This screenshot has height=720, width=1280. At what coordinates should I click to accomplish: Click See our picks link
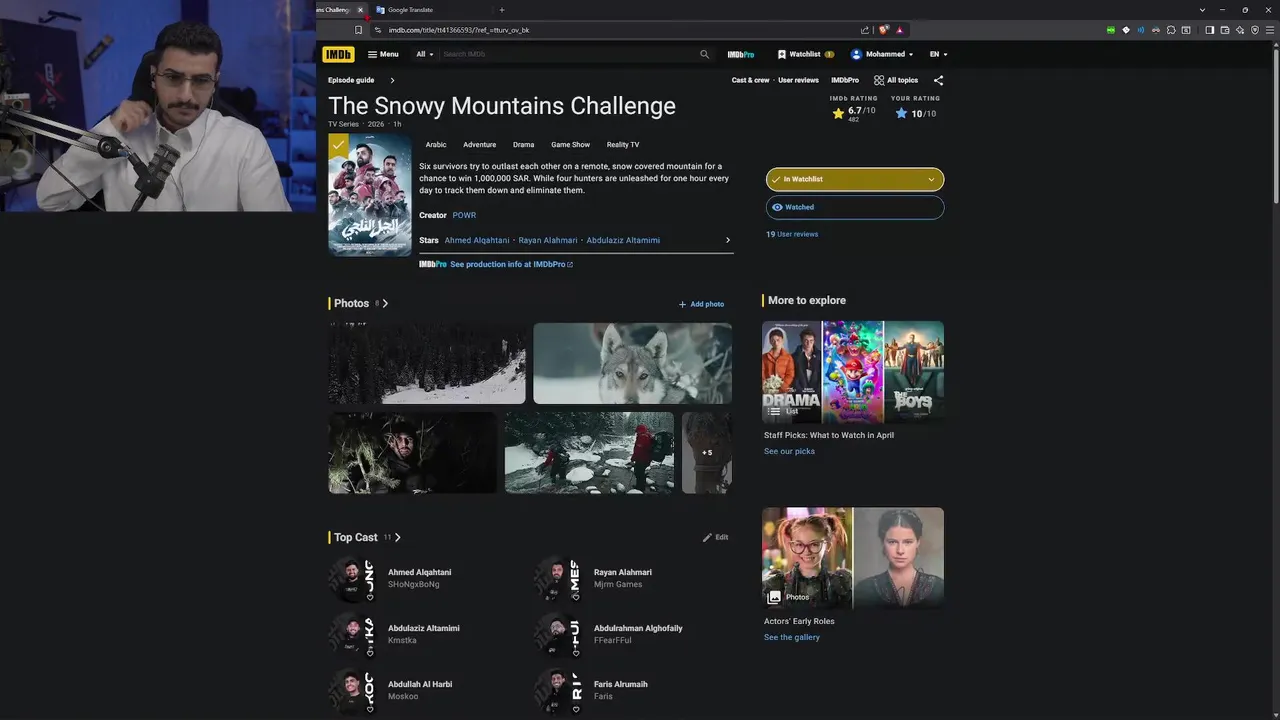point(789,451)
